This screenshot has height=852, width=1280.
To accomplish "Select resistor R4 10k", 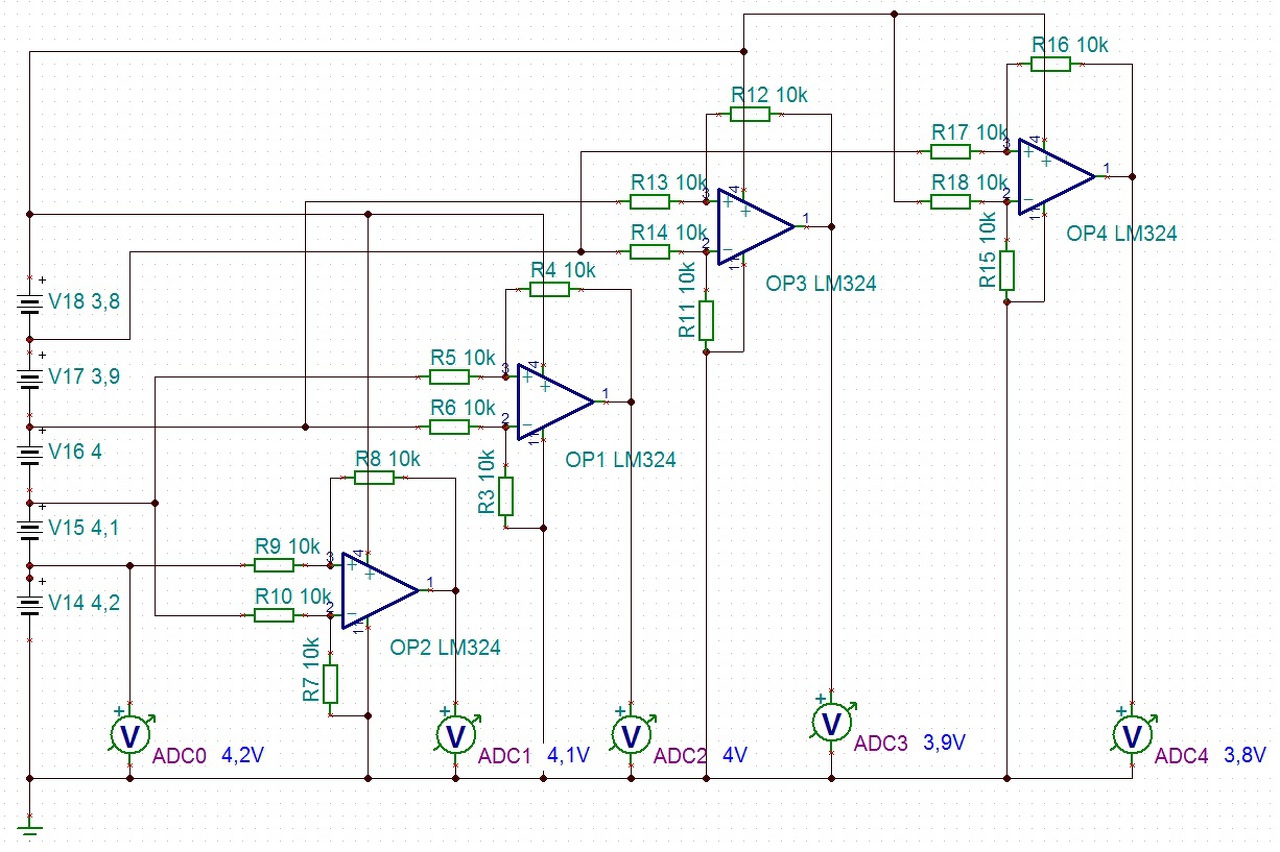I will point(549,290).
